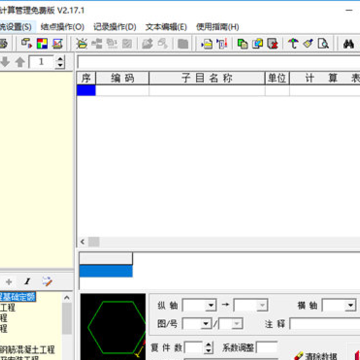The width and height of the screenshot is (360, 360).
Task: Select the blue first-row cell in the table
Action: tap(86, 90)
